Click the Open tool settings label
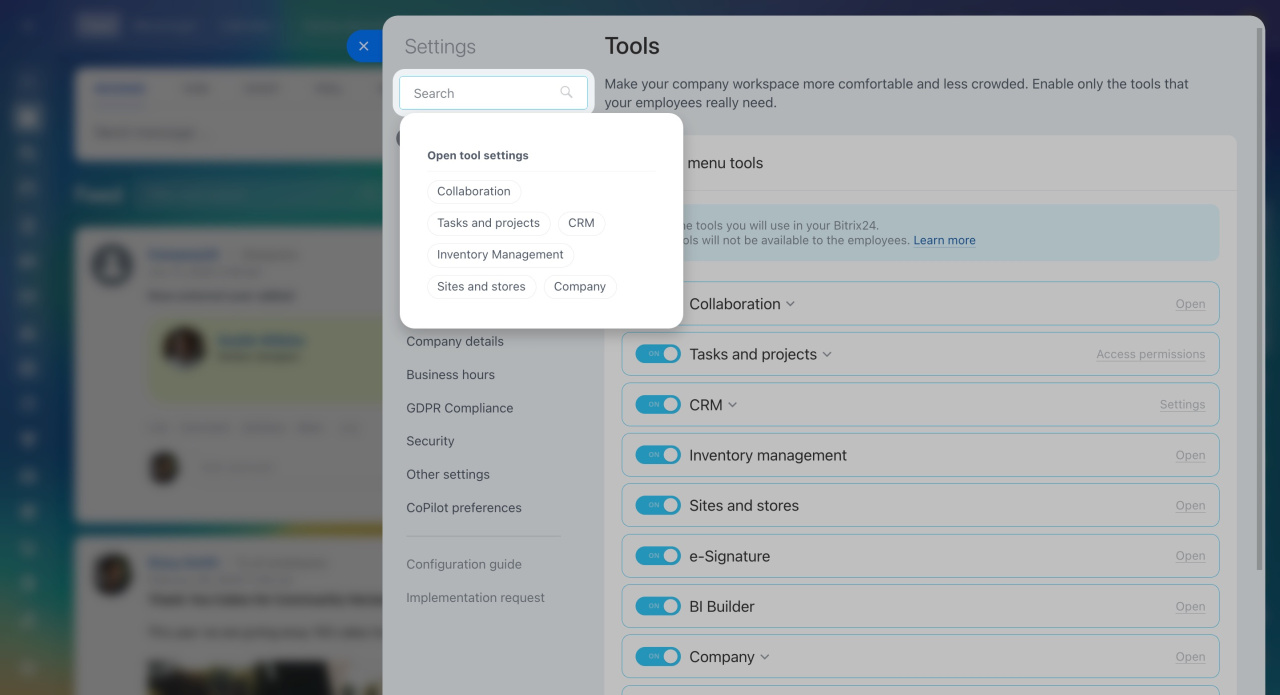This screenshot has height=695, width=1280. 478,155
